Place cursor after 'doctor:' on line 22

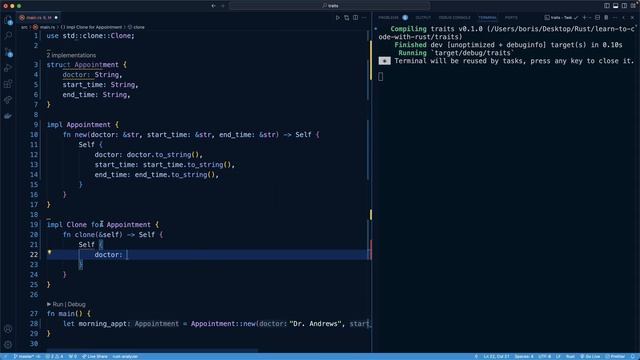tap(127, 255)
